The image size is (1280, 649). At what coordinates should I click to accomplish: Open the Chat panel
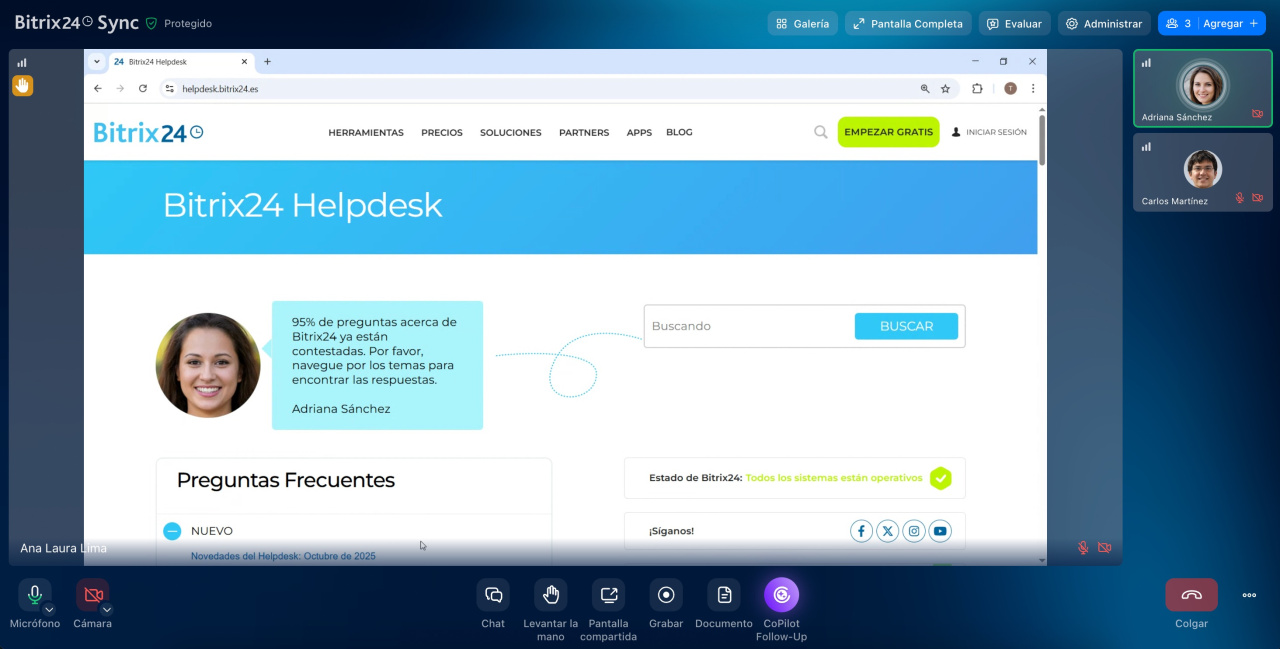click(x=493, y=595)
